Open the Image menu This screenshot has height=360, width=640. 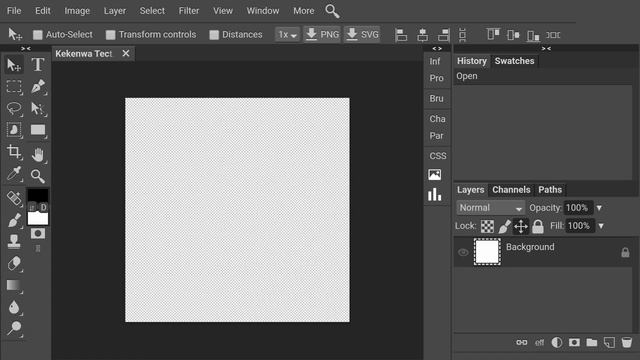77,11
